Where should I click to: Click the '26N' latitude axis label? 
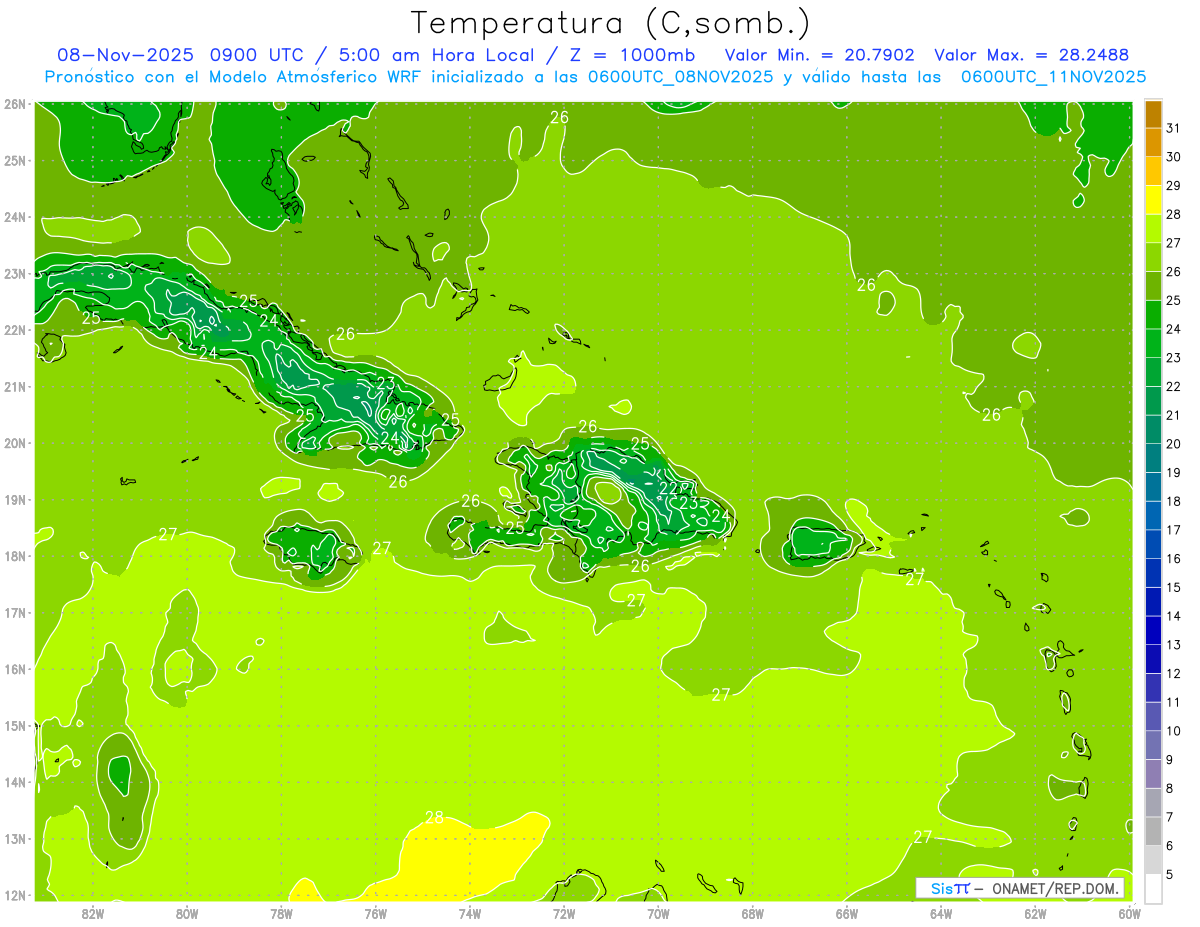point(14,104)
